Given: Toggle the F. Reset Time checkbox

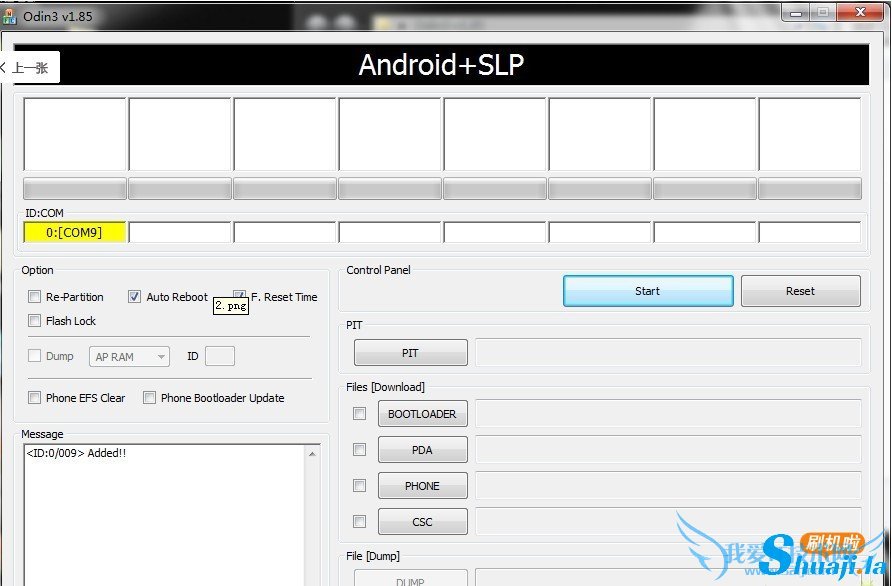Looking at the screenshot, I should pyautogui.click(x=239, y=295).
